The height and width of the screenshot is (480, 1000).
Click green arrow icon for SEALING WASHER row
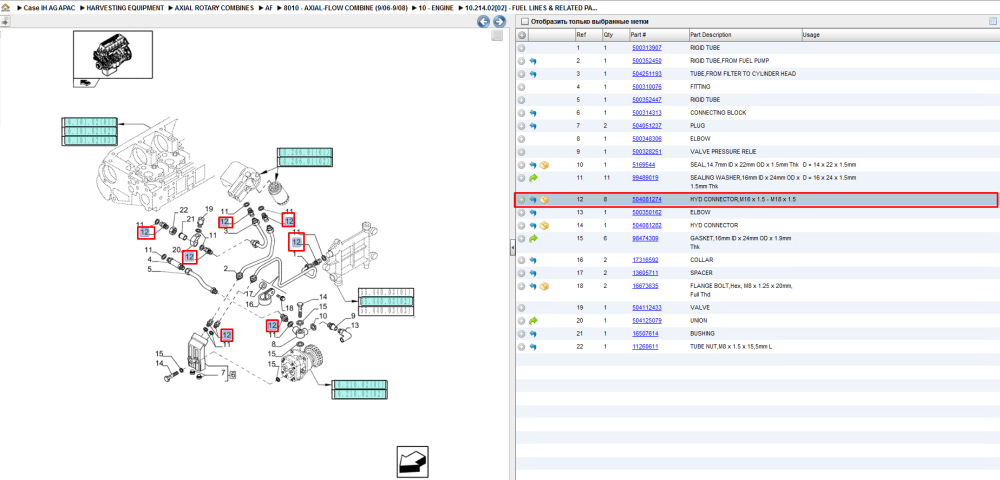[533, 178]
